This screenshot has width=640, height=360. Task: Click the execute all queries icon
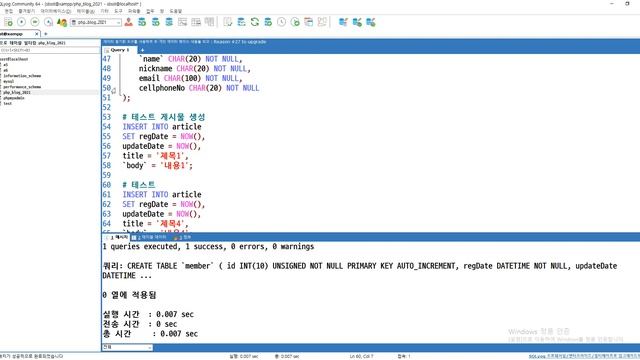tap(35, 22)
